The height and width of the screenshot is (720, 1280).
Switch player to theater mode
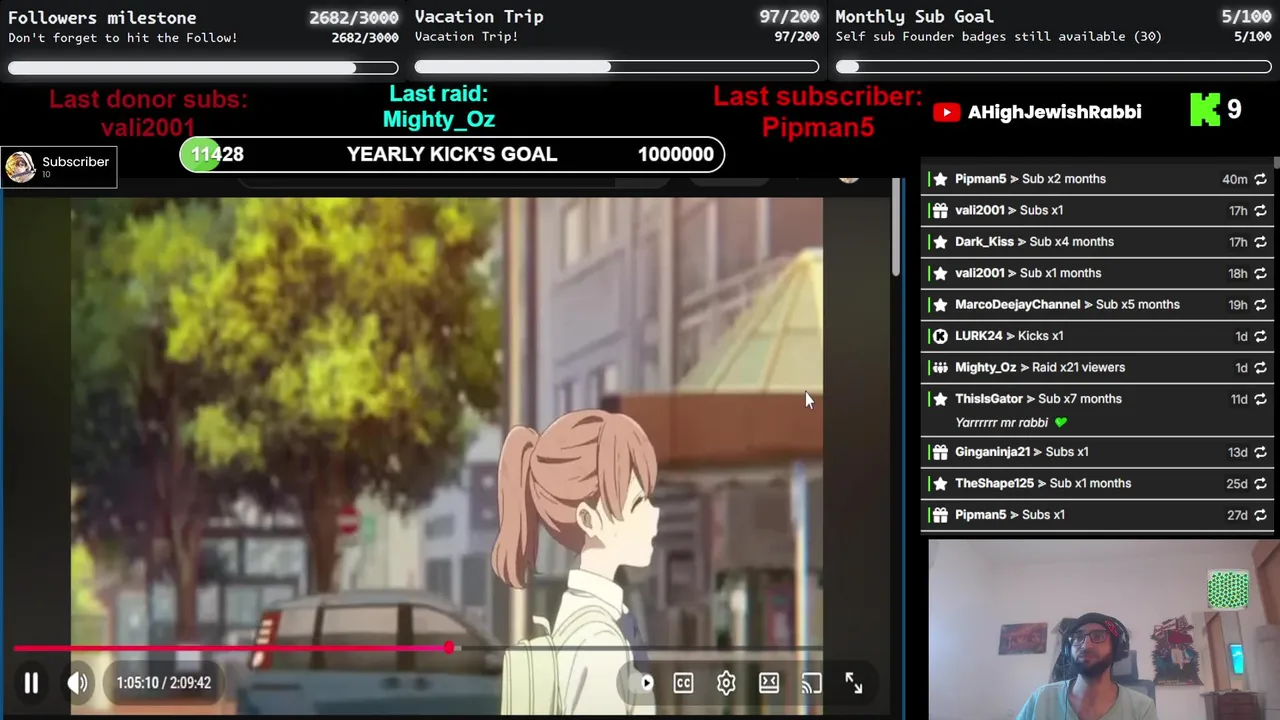(769, 683)
